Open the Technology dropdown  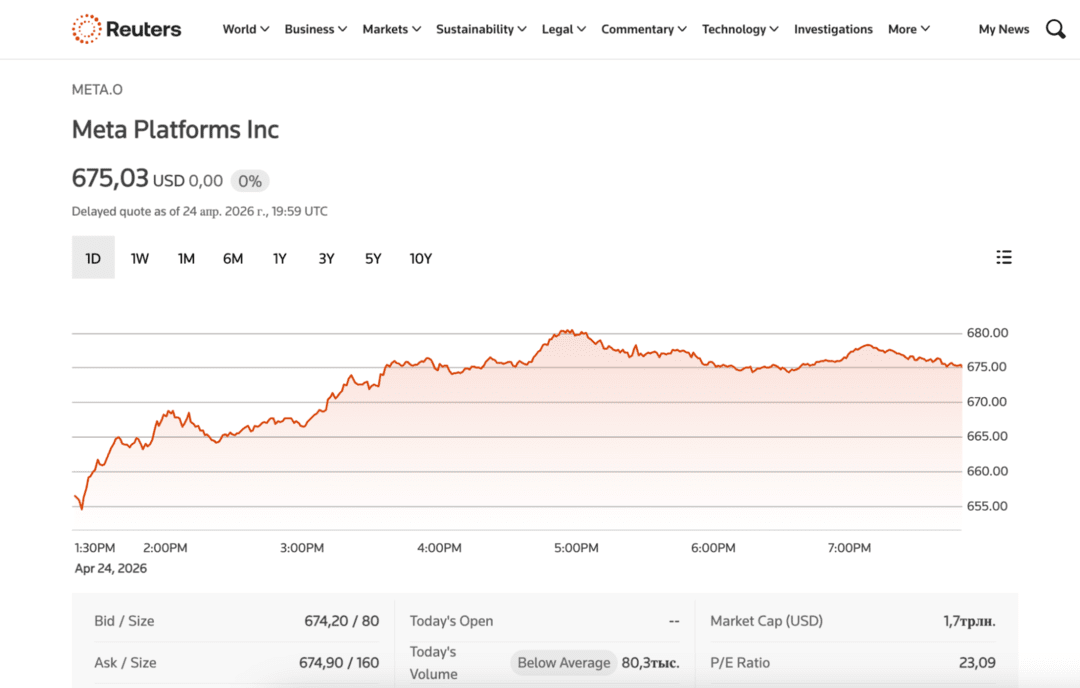(740, 29)
